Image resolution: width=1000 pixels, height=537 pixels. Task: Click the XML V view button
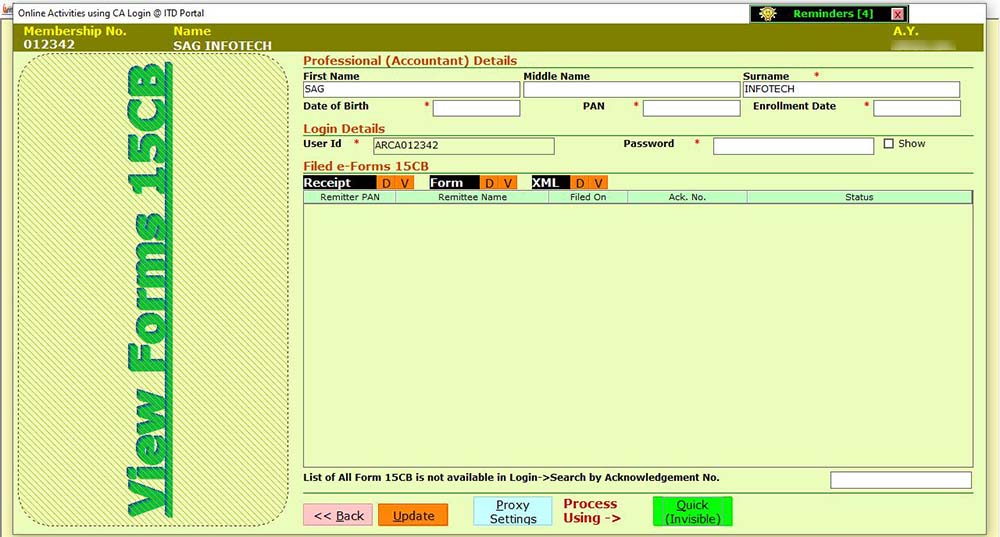598,183
